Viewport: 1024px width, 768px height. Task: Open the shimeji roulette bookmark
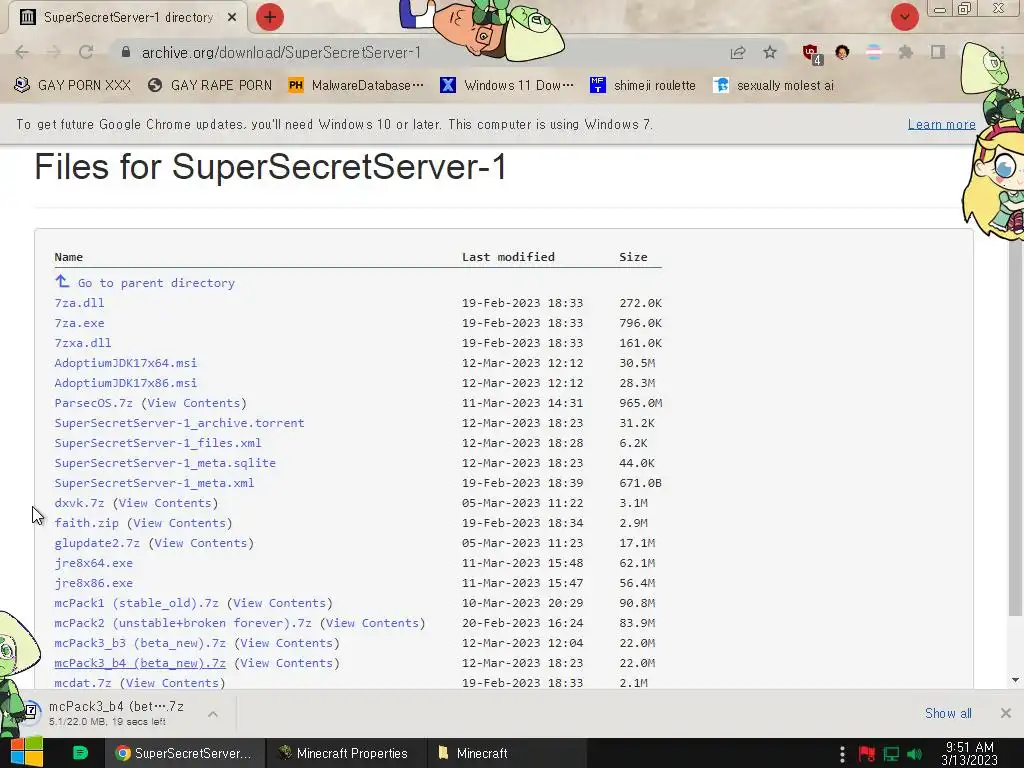coord(643,85)
